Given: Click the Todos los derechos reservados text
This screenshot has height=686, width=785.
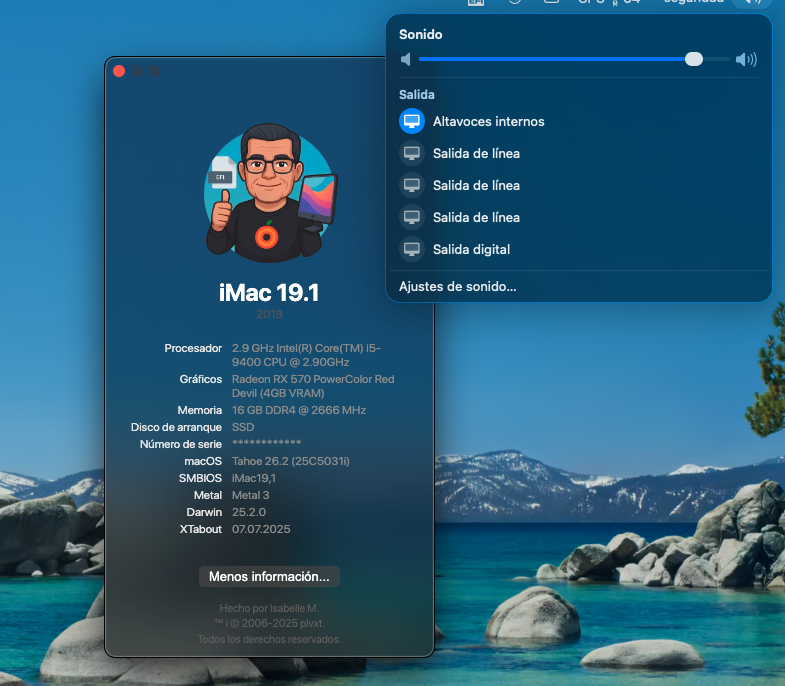Looking at the screenshot, I should click(x=269, y=639).
